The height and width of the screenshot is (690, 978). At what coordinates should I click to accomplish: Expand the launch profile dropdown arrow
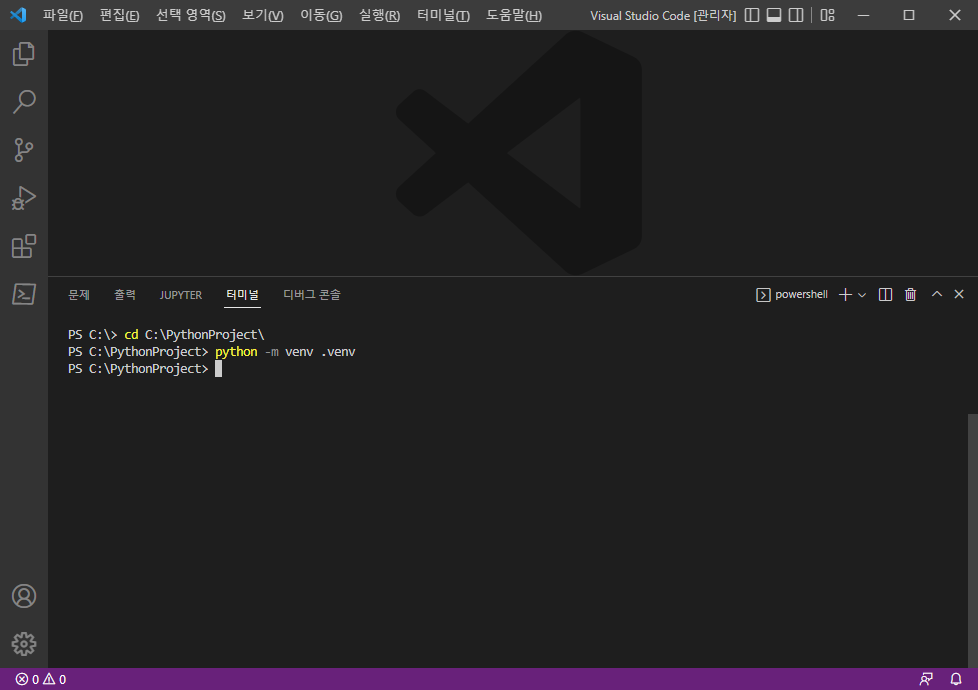point(862,295)
